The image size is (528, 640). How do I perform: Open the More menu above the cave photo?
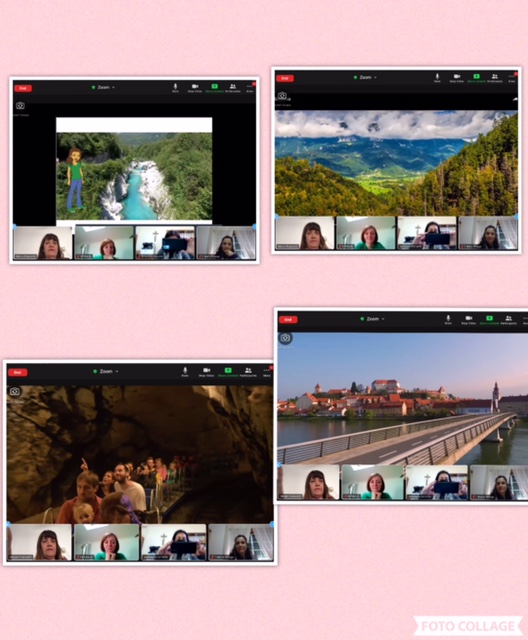click(x=267, y=372)
